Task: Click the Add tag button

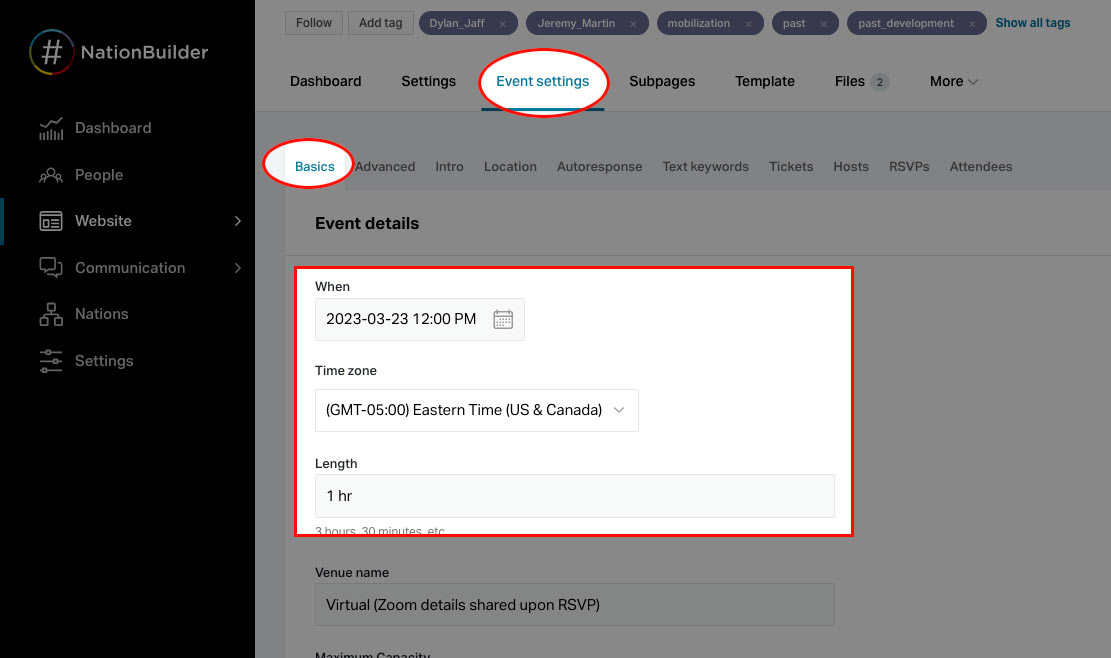Action: 380,22
